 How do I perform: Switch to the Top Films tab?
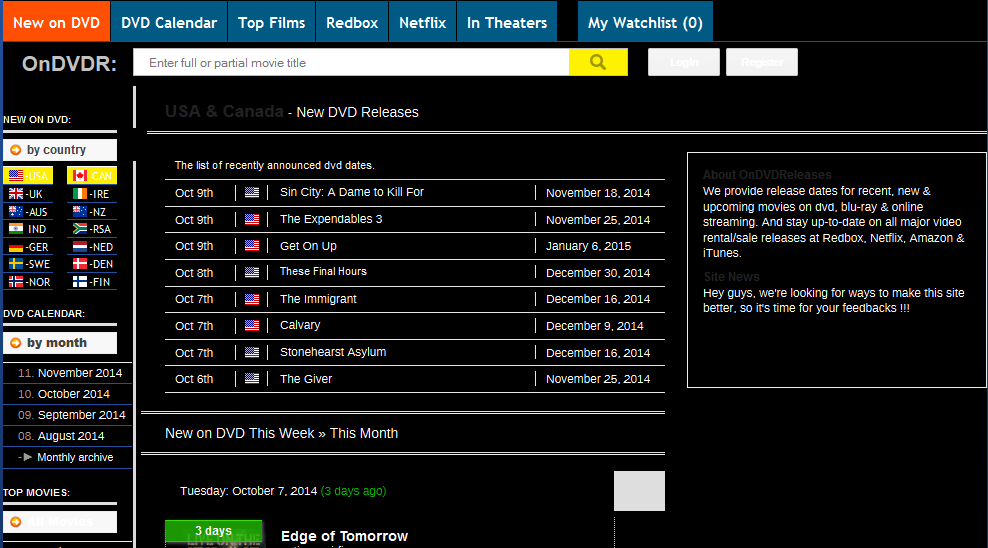point(272,22)
